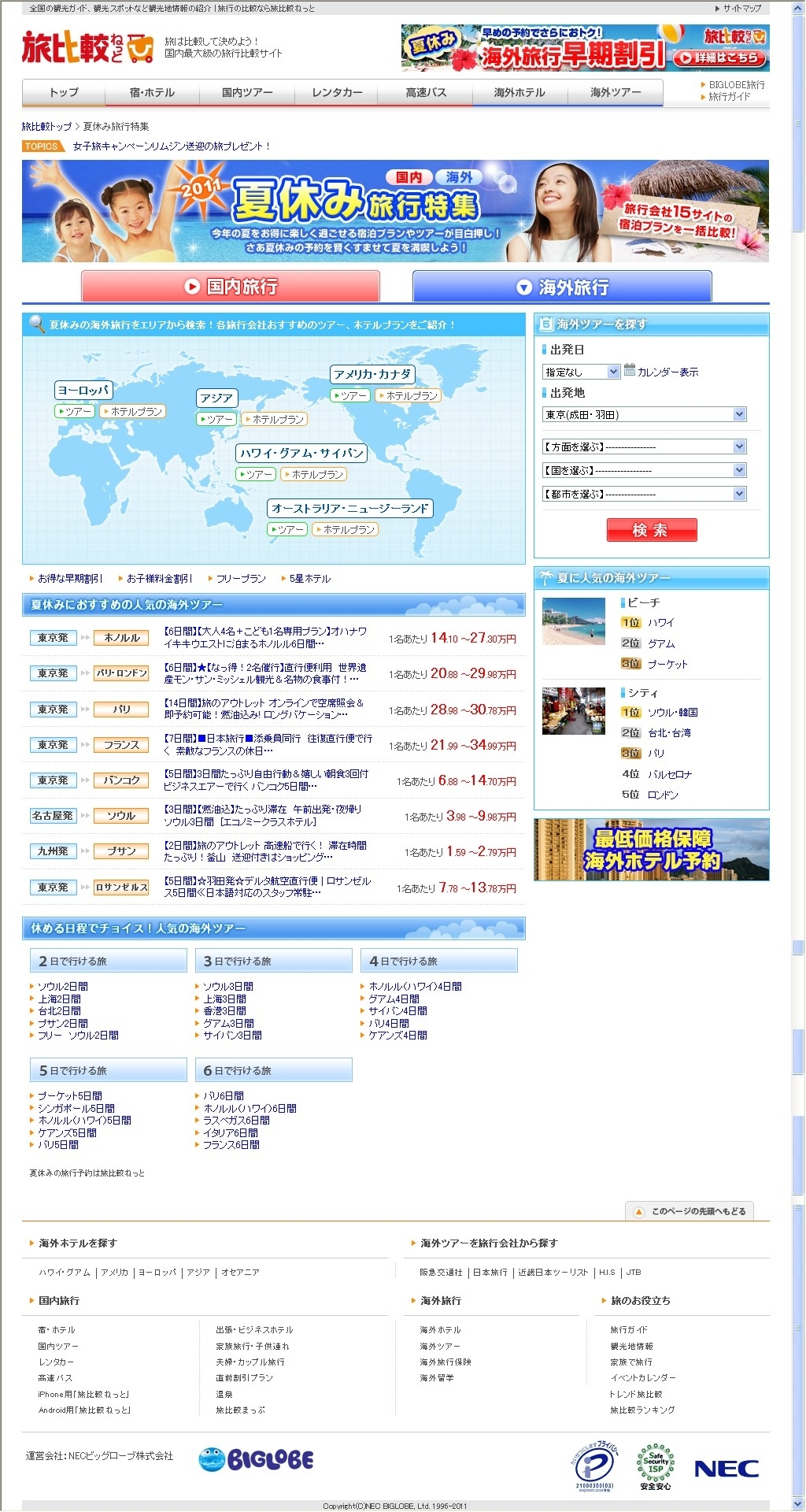
Task: Click the ロサンゼルス destination tag
Action: coord(121,887)
